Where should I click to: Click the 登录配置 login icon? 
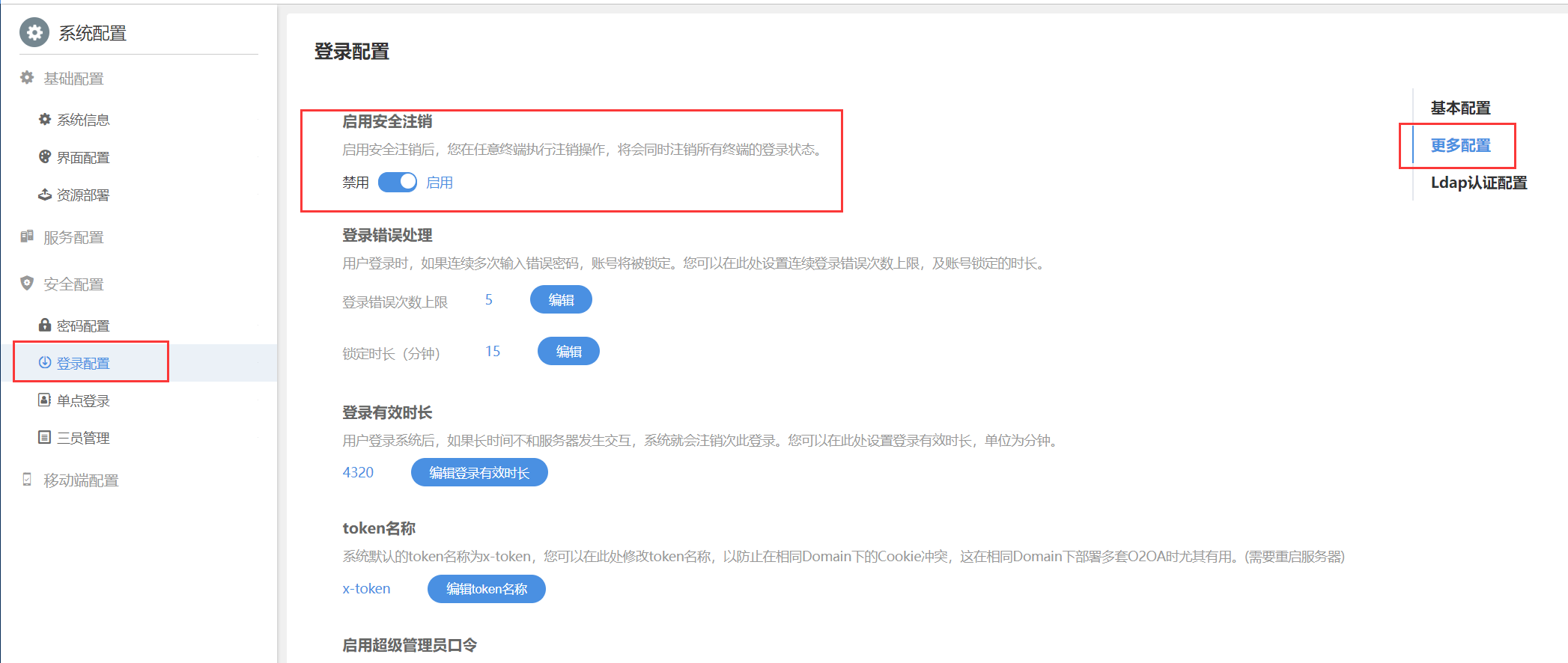coord(45,362)
